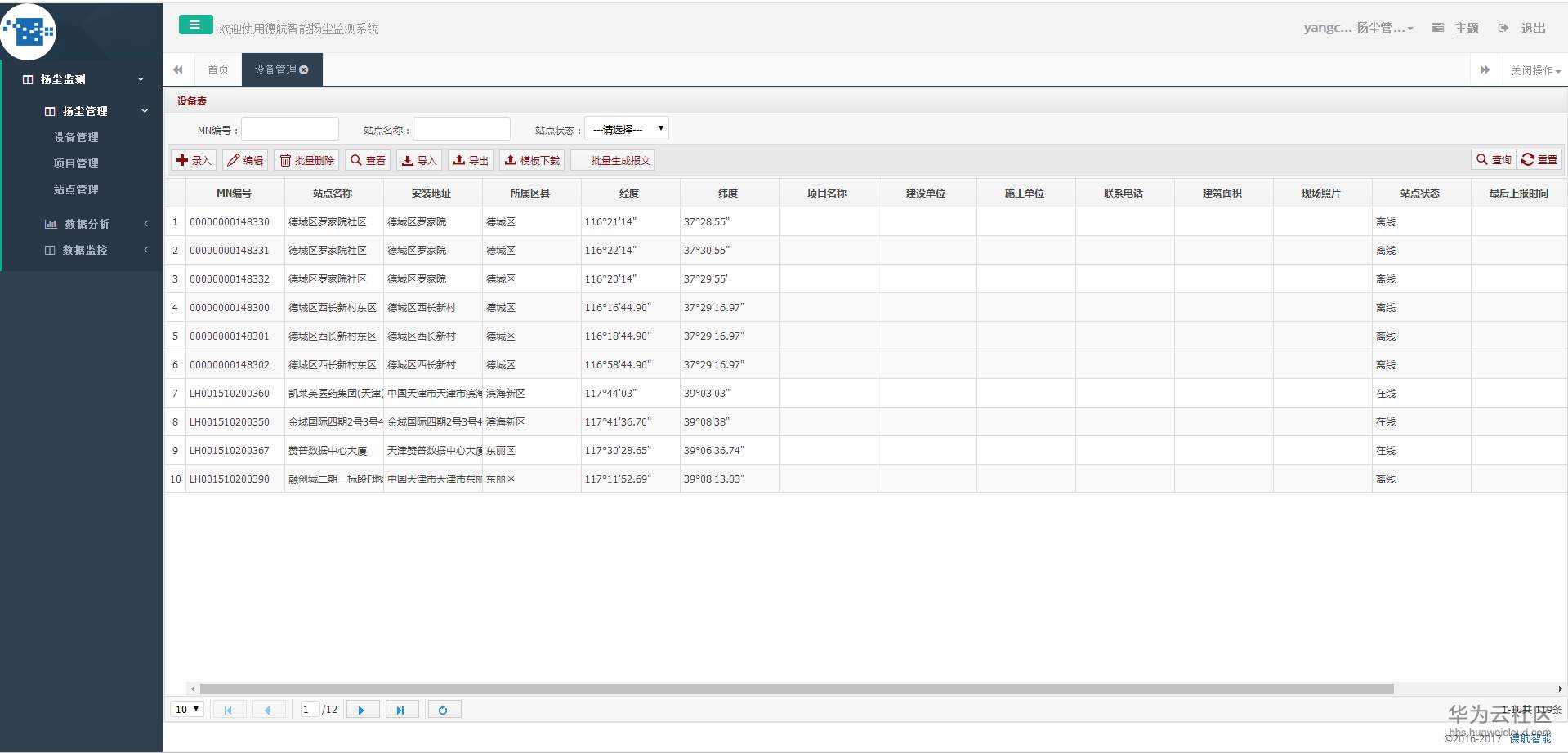Click the 批量生成报文 button

[x=613, y=160]
